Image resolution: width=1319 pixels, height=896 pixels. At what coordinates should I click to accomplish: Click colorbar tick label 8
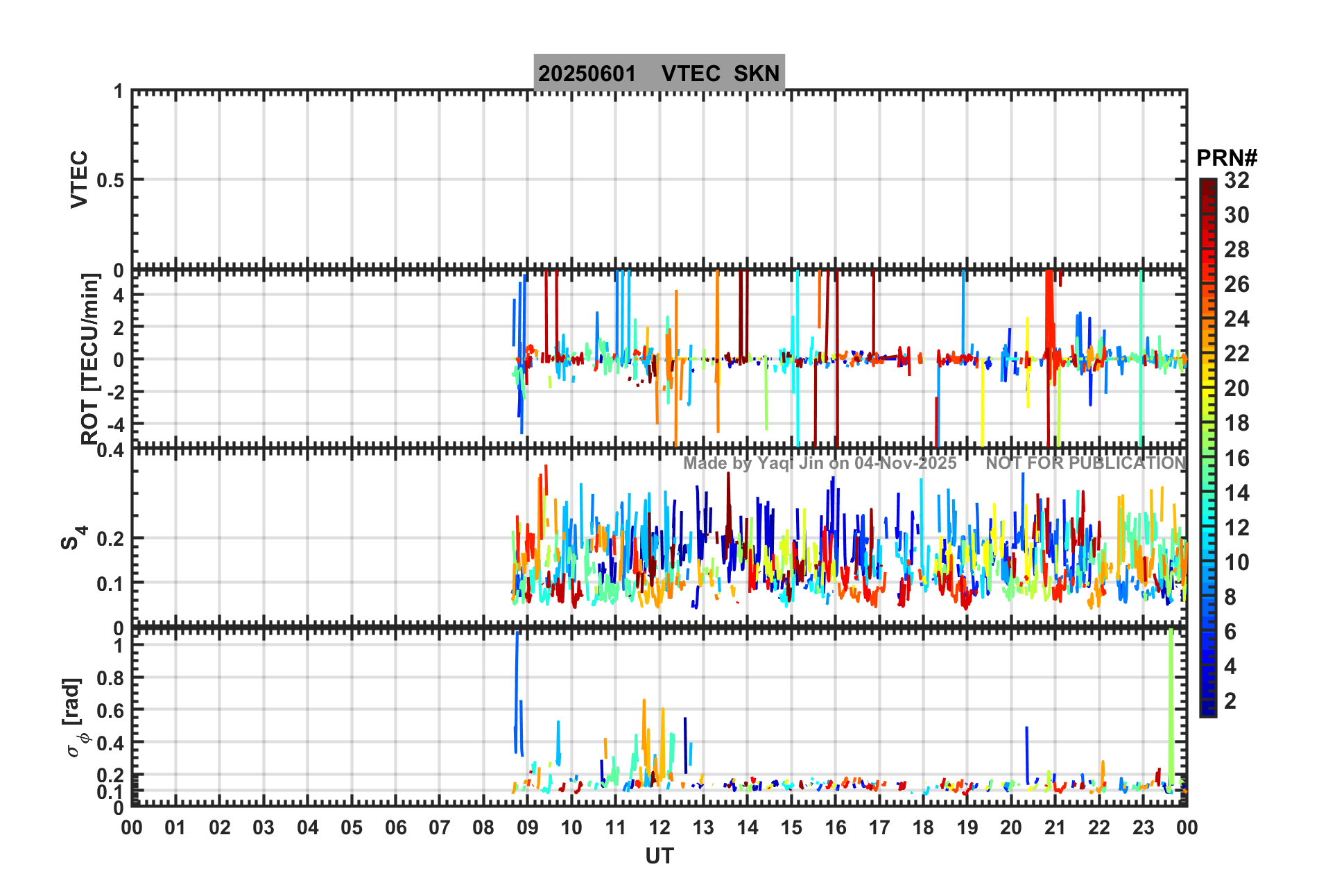(x=1230, y=597)
